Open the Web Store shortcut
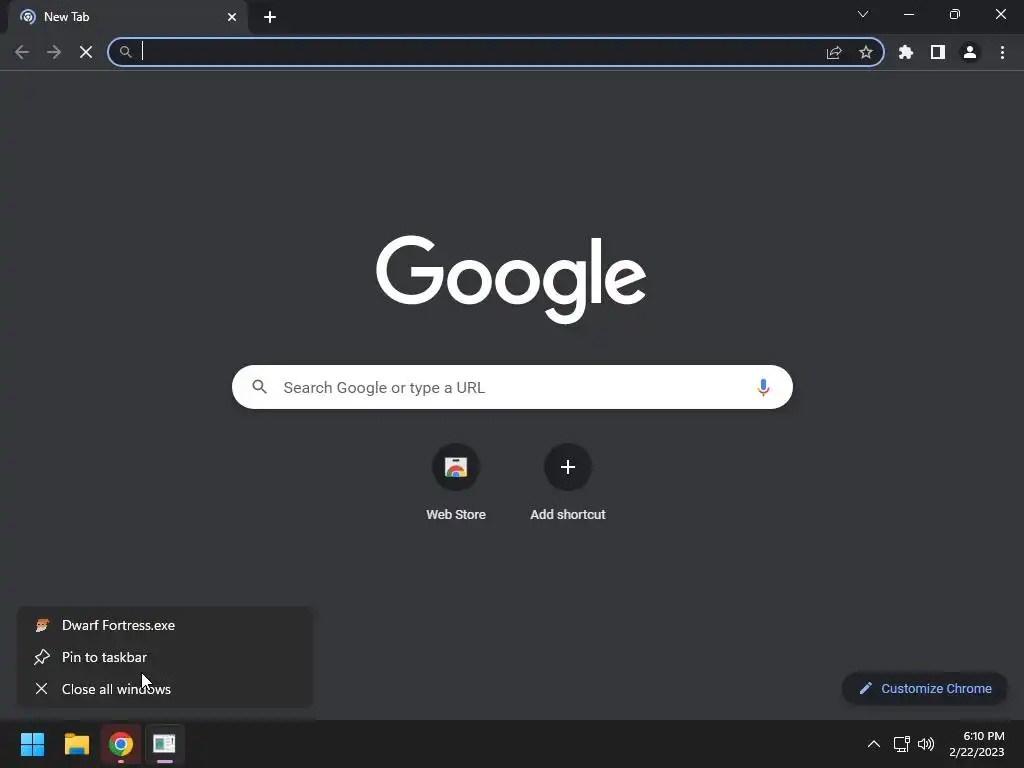This screenshot has width=1024, height=768. pos(456,483)
